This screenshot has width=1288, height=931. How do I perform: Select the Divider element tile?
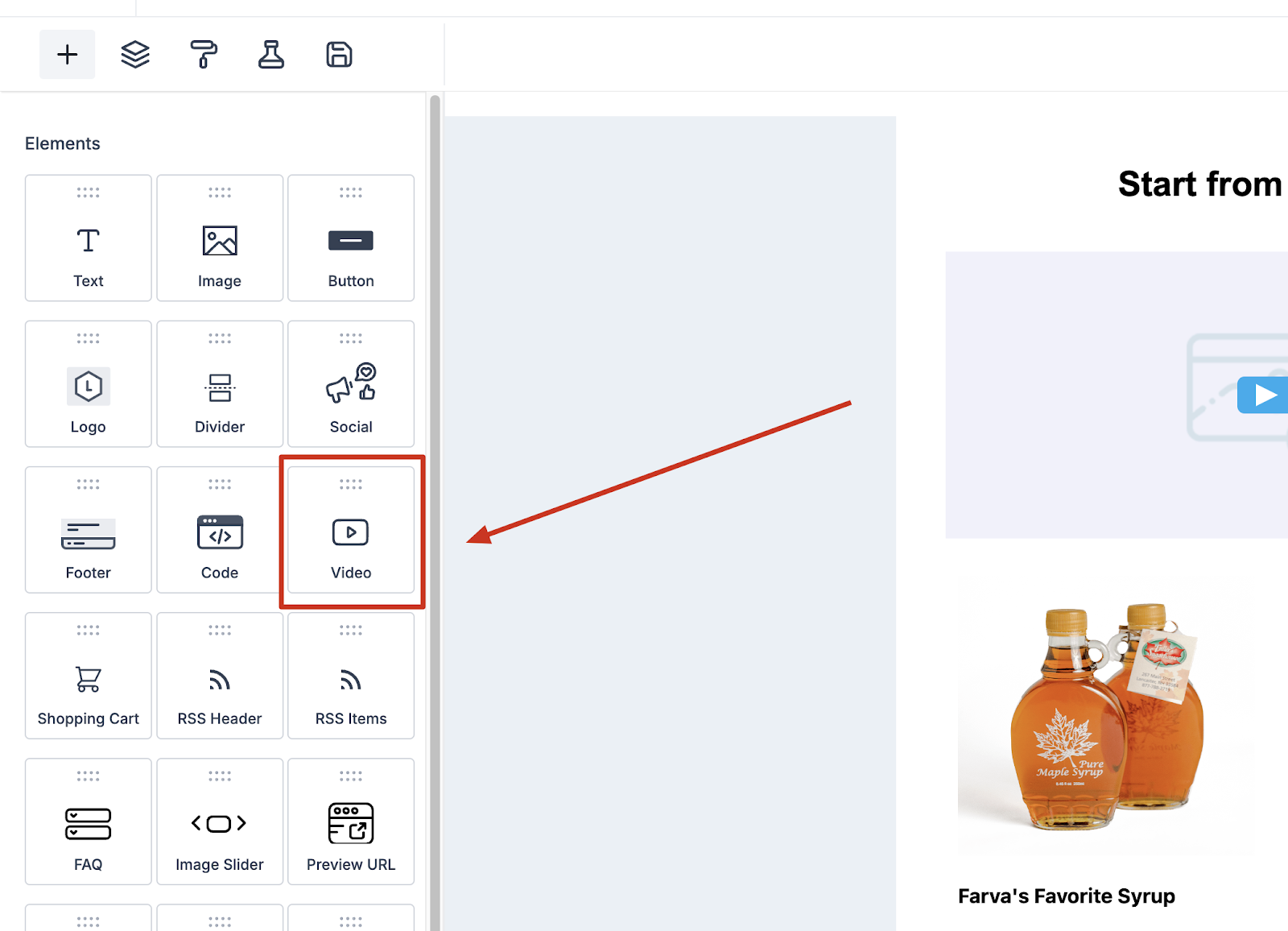(220, 384)
